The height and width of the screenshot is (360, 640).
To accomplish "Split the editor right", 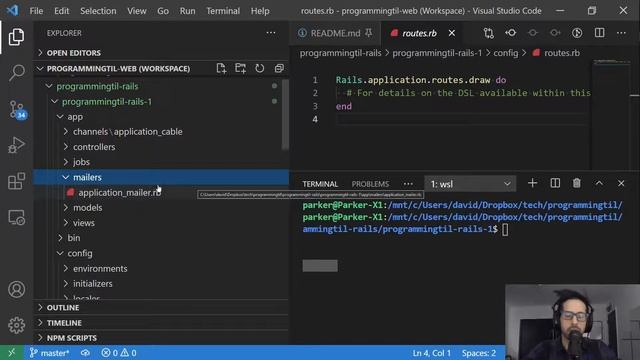I will (599, 33).
